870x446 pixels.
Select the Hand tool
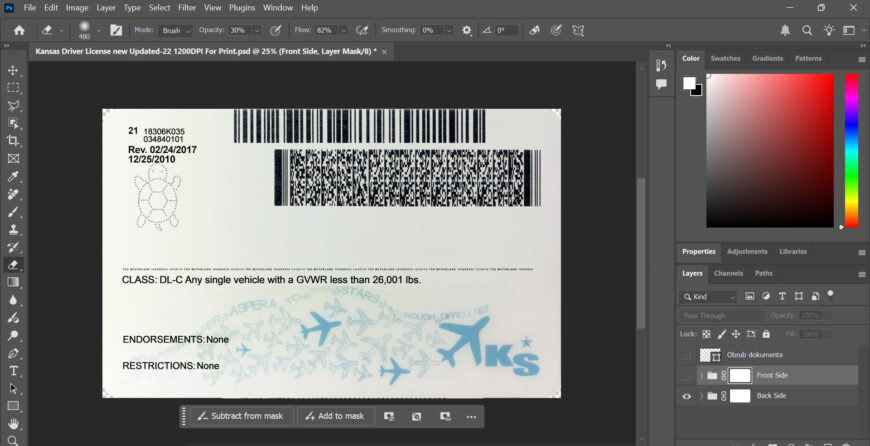coord(13,424)
